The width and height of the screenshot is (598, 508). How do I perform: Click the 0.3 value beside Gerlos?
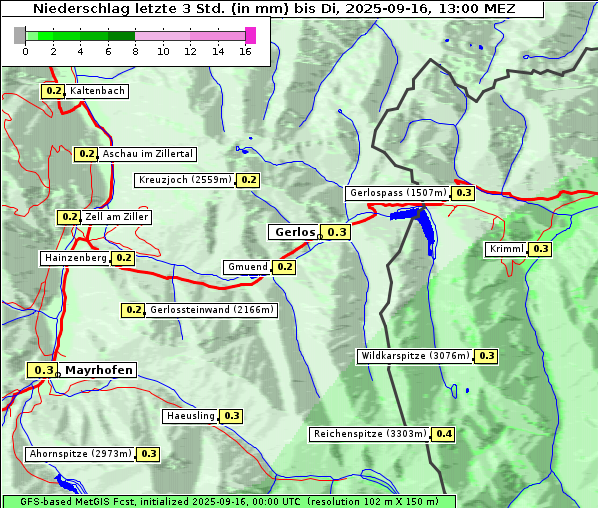click(335, 232)
